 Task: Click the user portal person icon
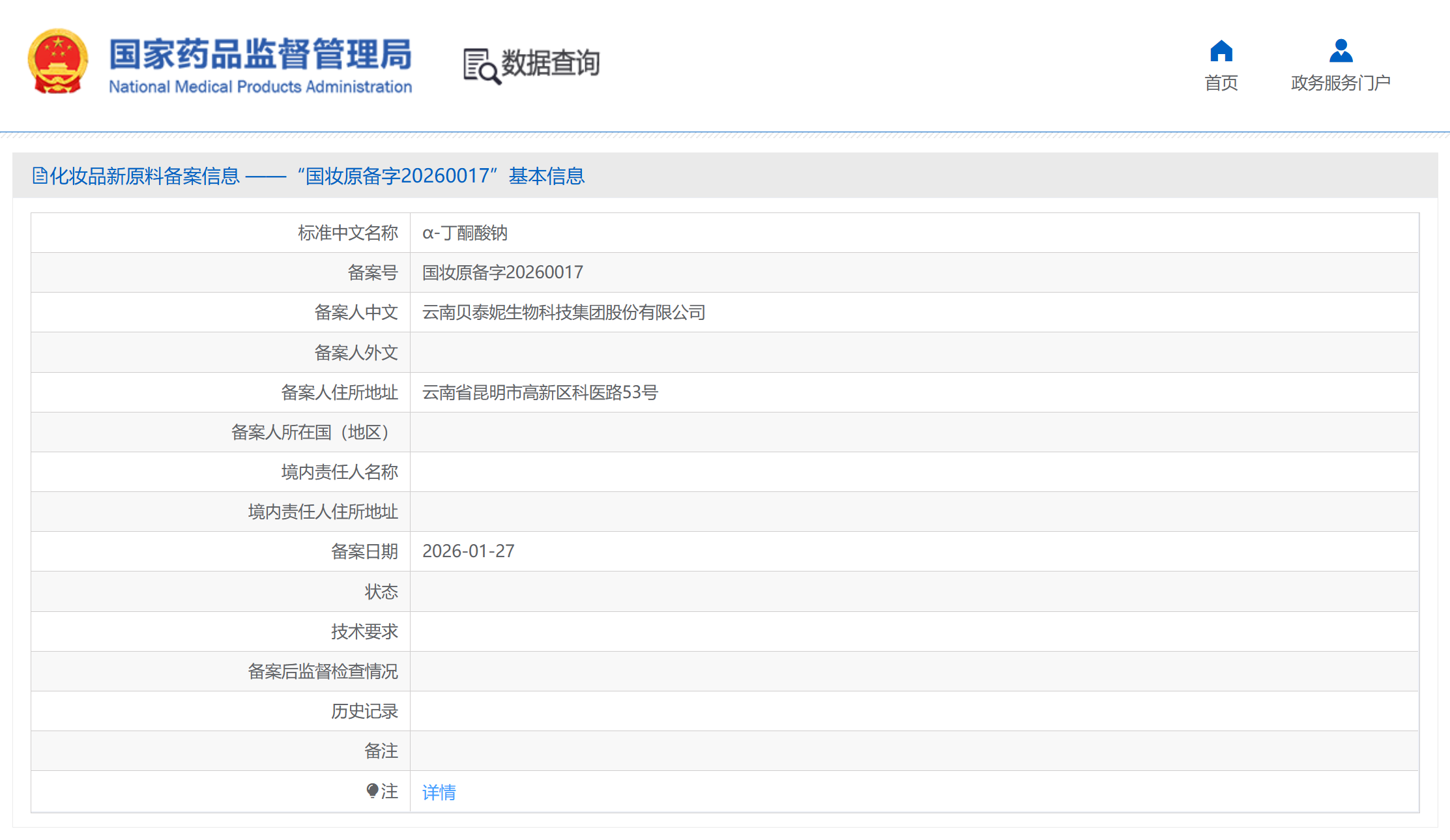[1341, 51]
